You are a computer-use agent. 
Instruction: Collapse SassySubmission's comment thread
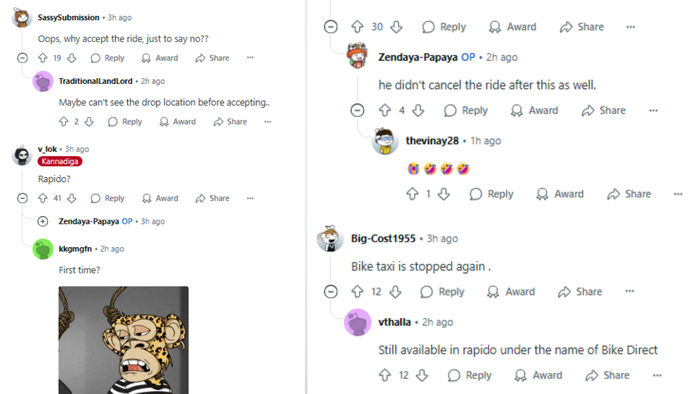22,58
